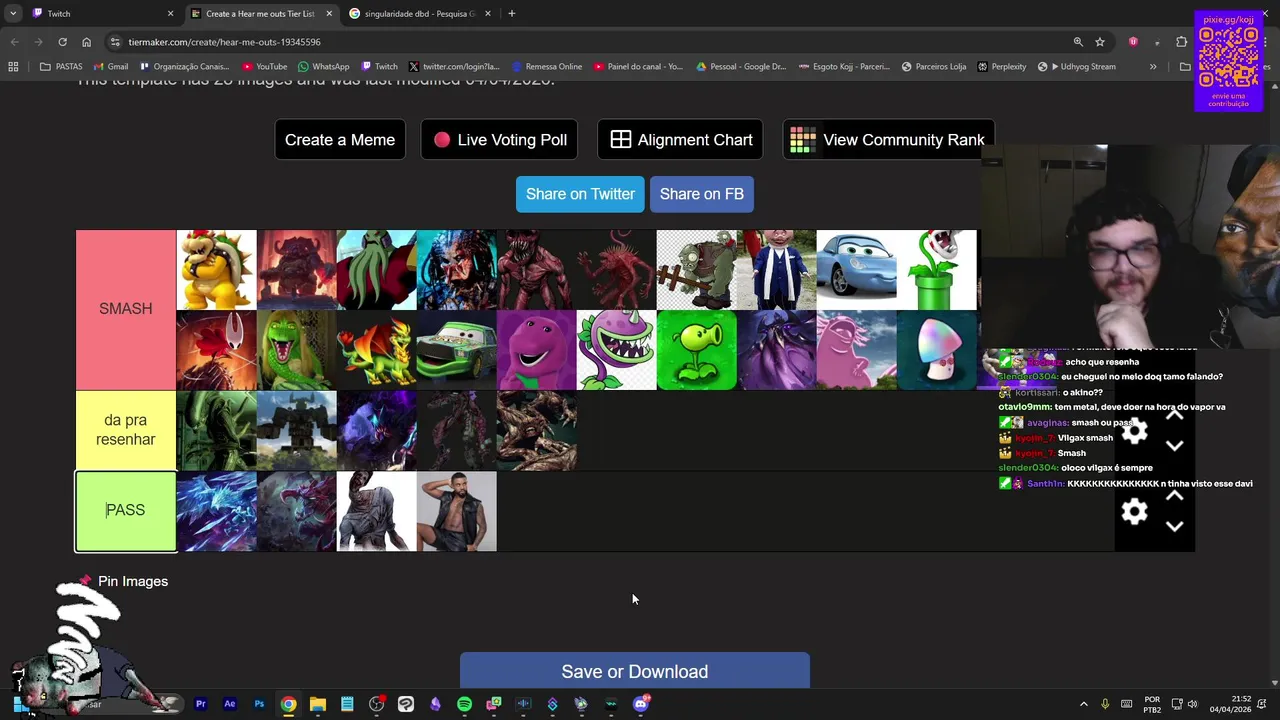Show hidden system tray icons
Image resolution: width=1280 pixels, height=720 pixels.
[1083, 704]
